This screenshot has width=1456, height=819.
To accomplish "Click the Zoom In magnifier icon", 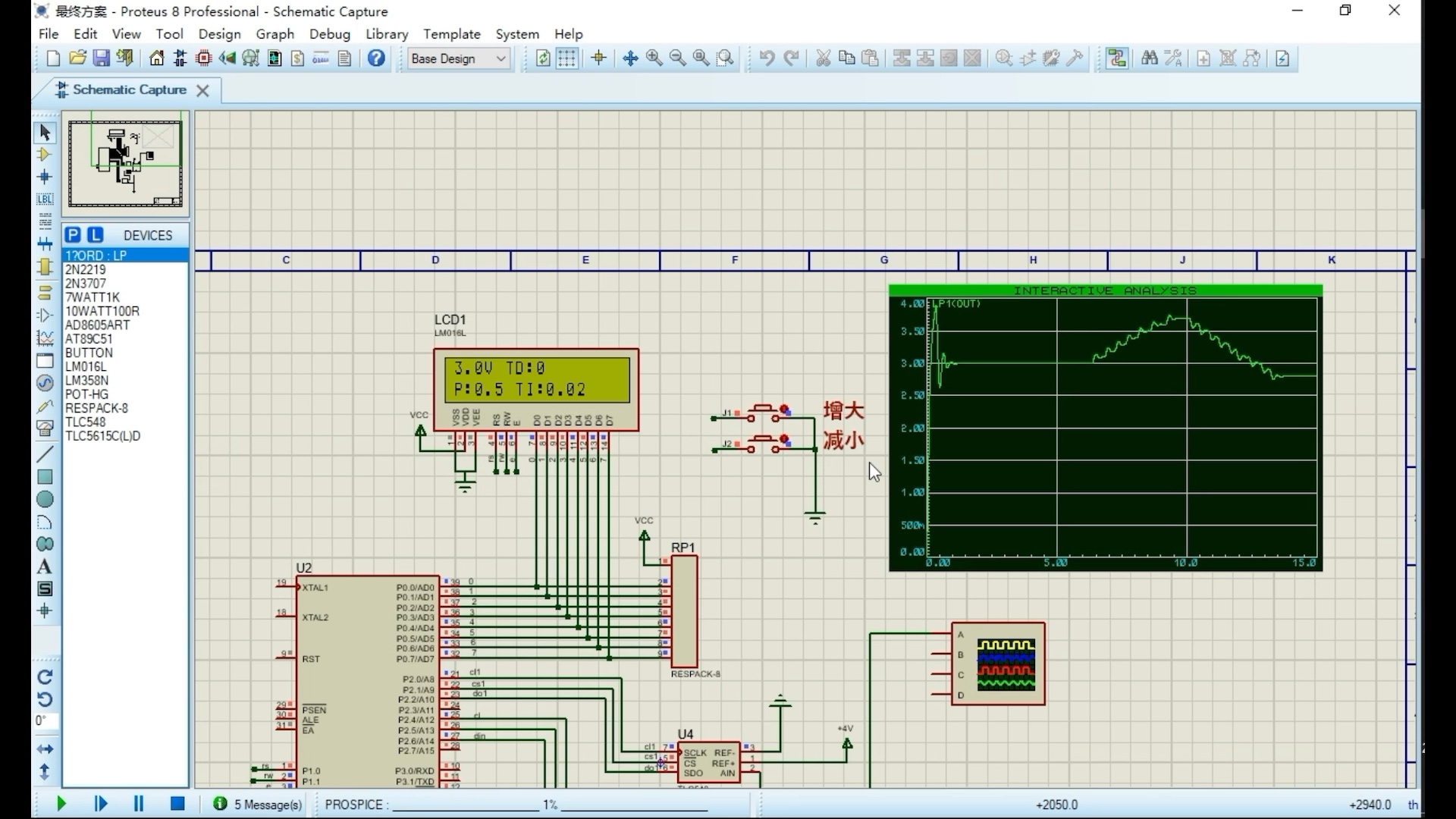I will (x=654, y=58).
